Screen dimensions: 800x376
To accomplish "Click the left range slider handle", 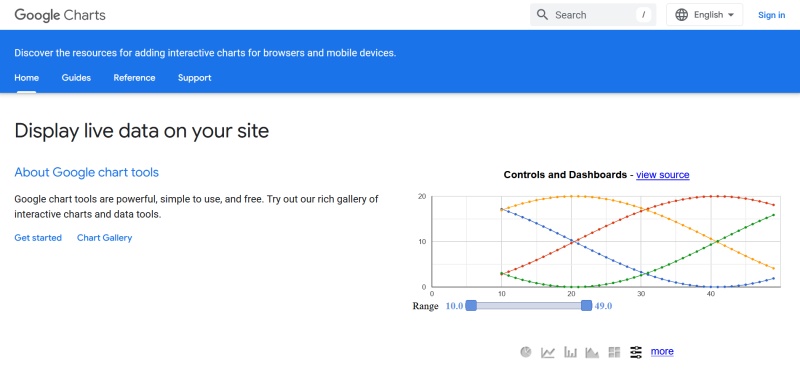I will coord(471,306).
